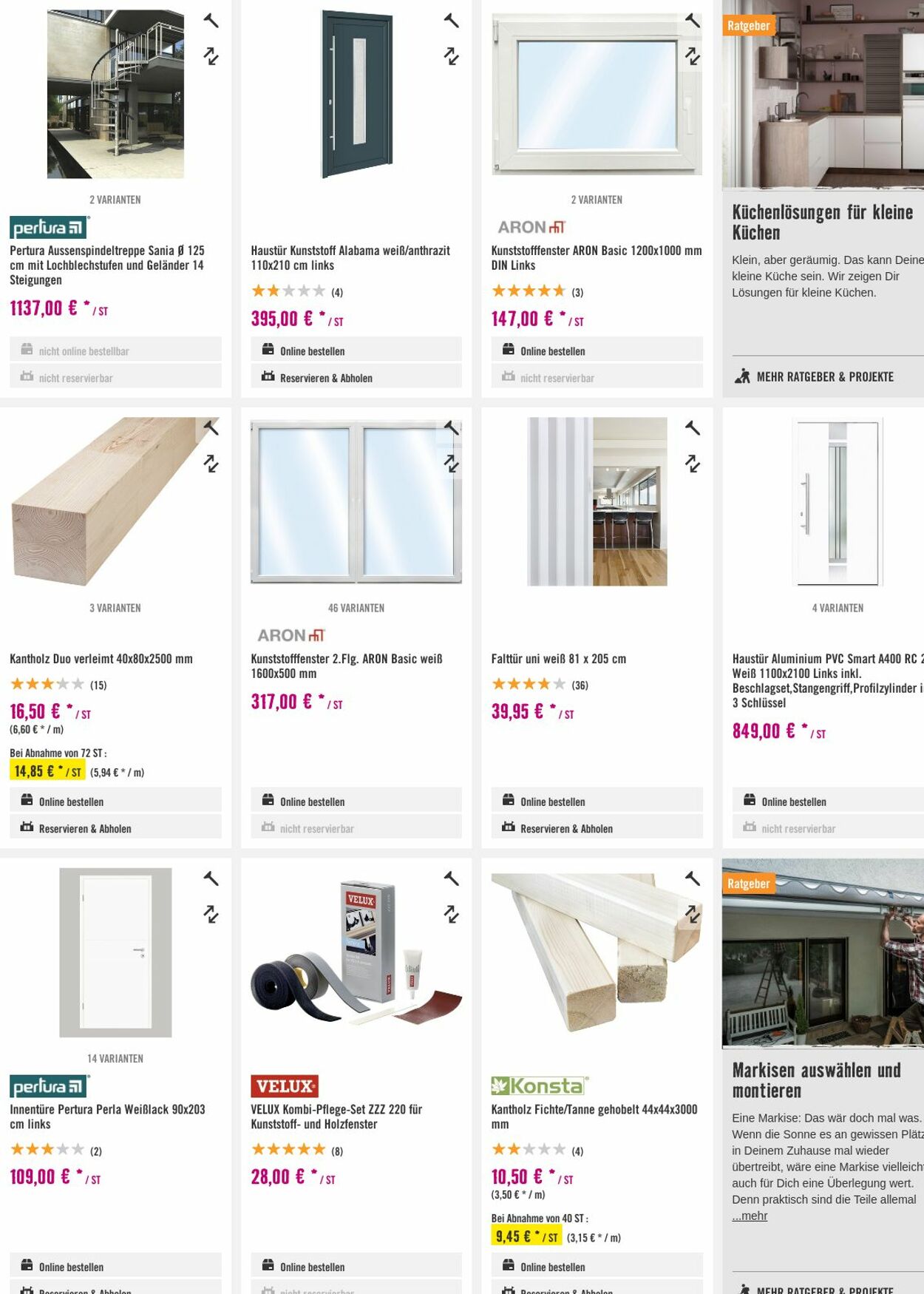Viewport: 924px width, 1294px height.
Task: Click hammer icon on Falttür uni weiß card
Action: coord(693,427)
